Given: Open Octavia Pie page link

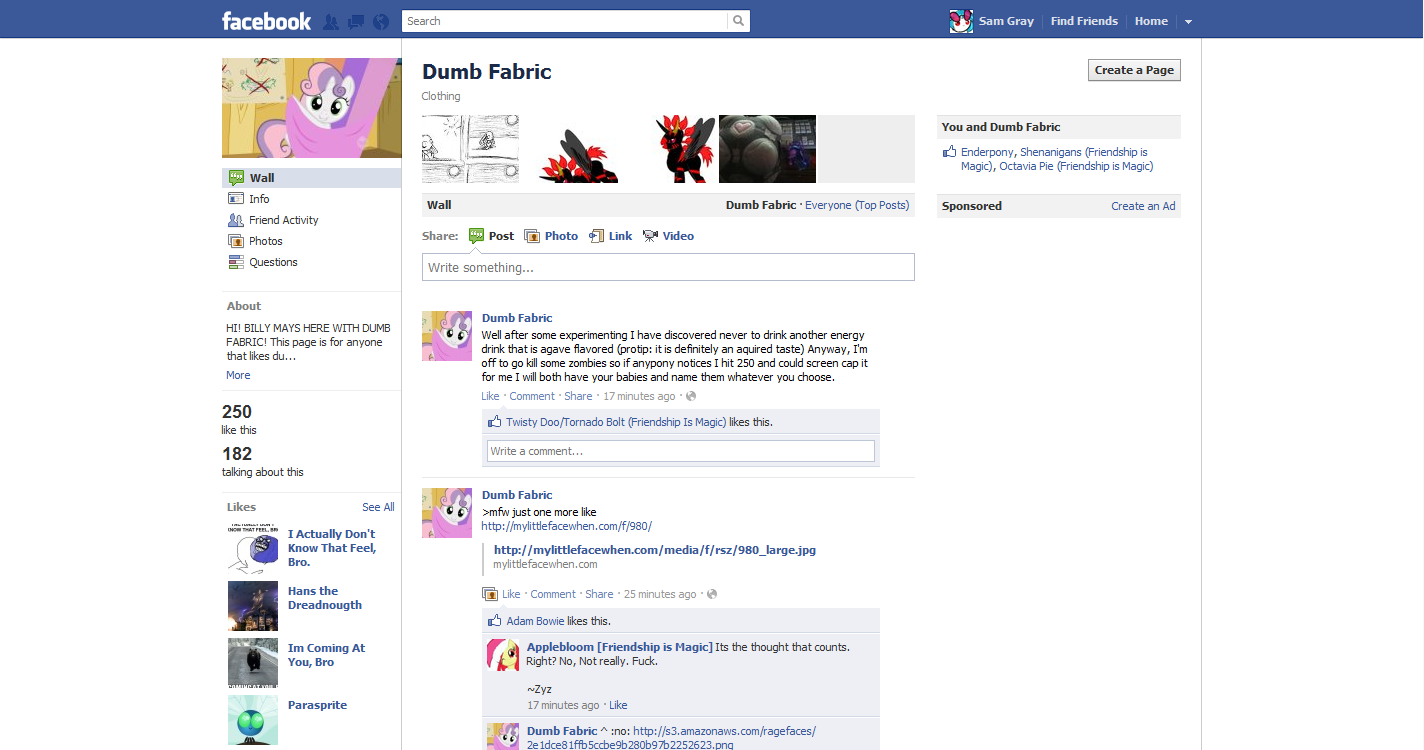Looking at the screenshot, I should click(1076, 166).
